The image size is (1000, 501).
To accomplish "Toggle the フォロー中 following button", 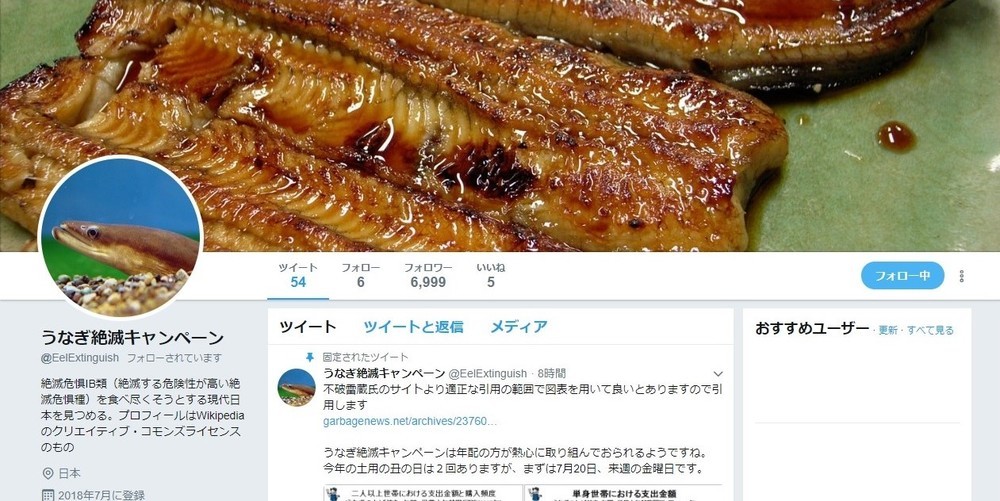I will click(x=902, y=276).
